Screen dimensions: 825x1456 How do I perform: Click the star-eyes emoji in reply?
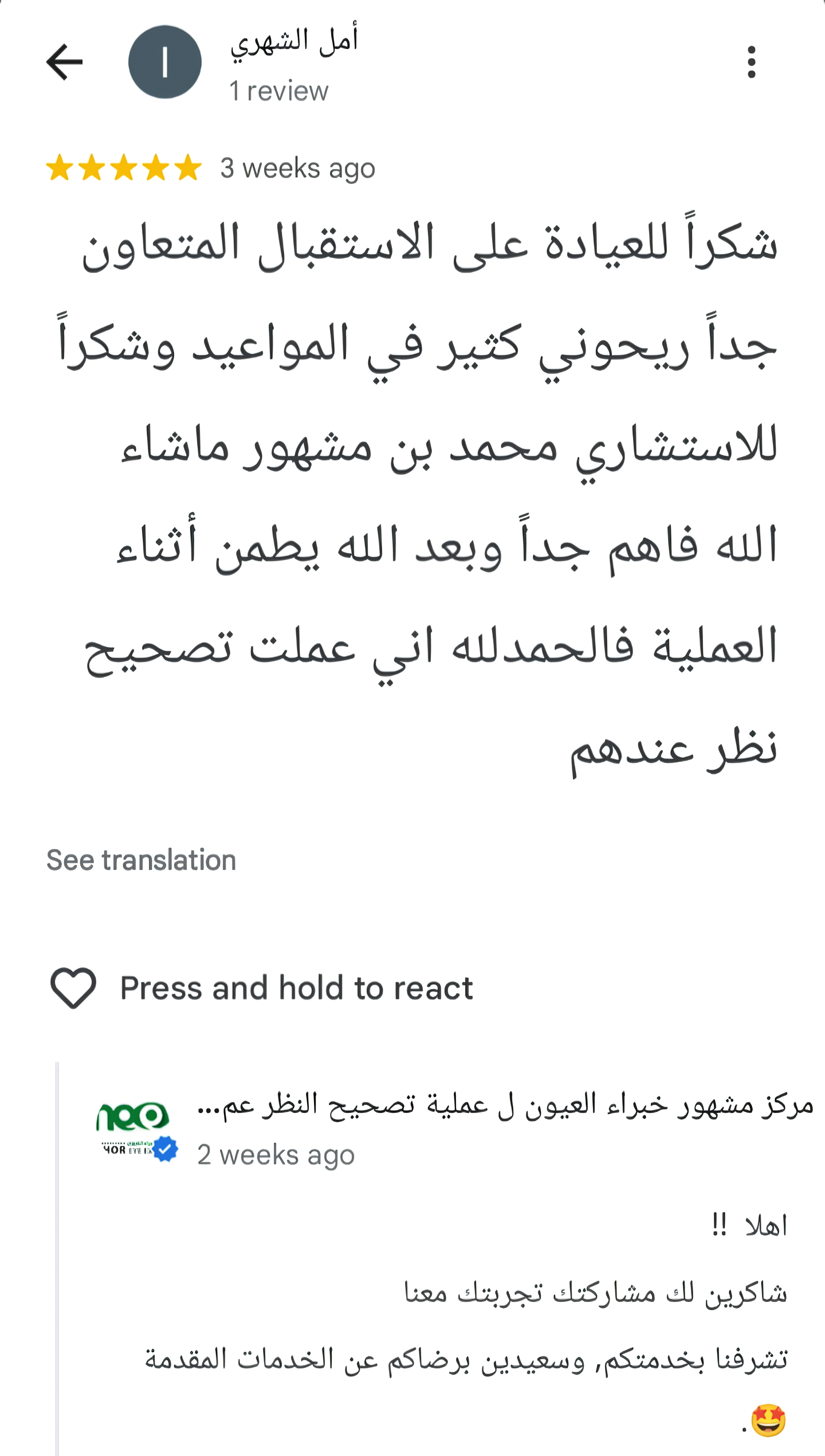768,1420
